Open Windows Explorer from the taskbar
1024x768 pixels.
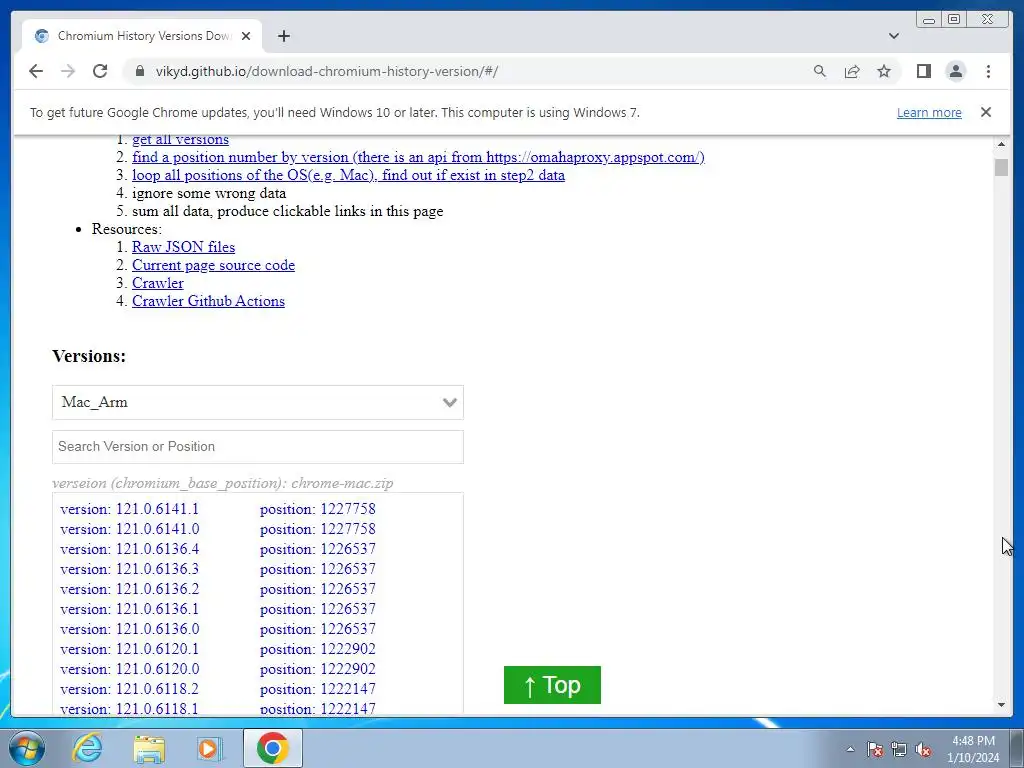coord(149,748)
